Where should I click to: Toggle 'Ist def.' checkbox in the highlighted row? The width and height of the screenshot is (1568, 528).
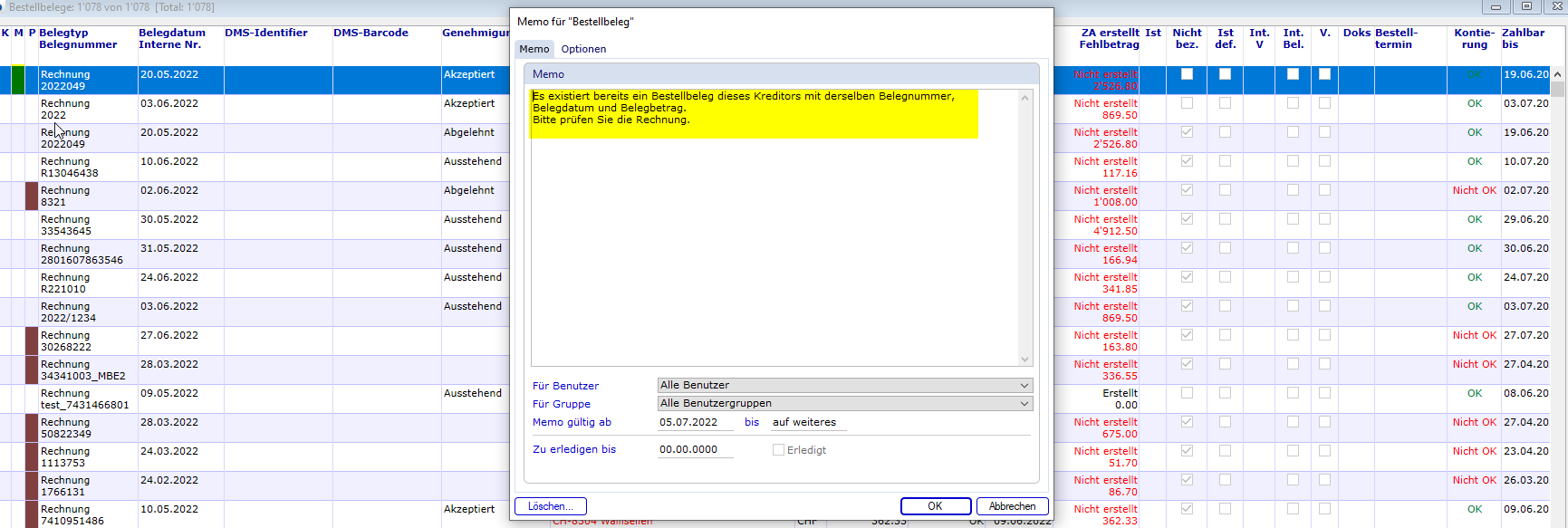click(1225, 74)
